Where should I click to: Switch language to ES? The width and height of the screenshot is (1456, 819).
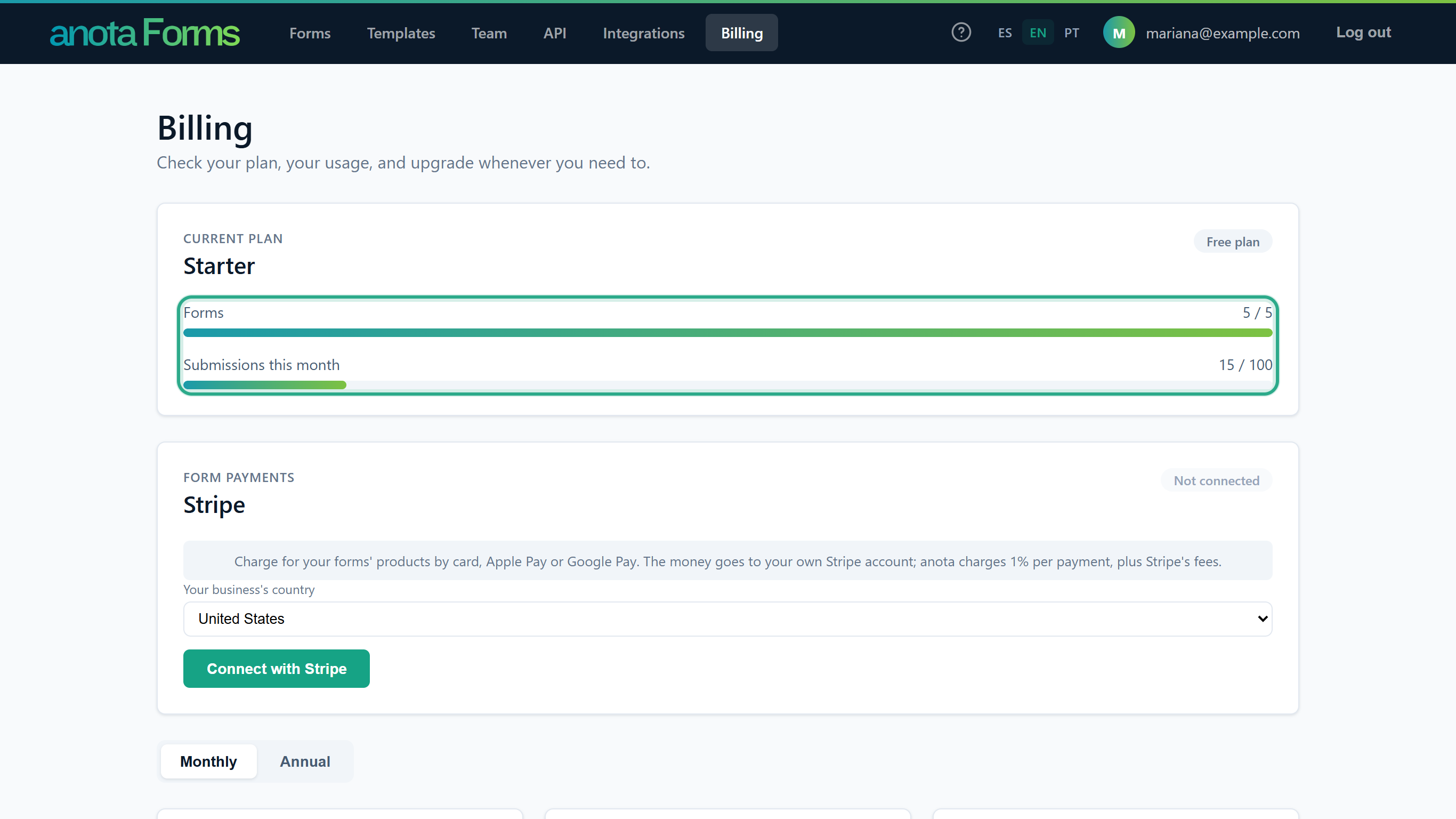(x=1005, y=33)
